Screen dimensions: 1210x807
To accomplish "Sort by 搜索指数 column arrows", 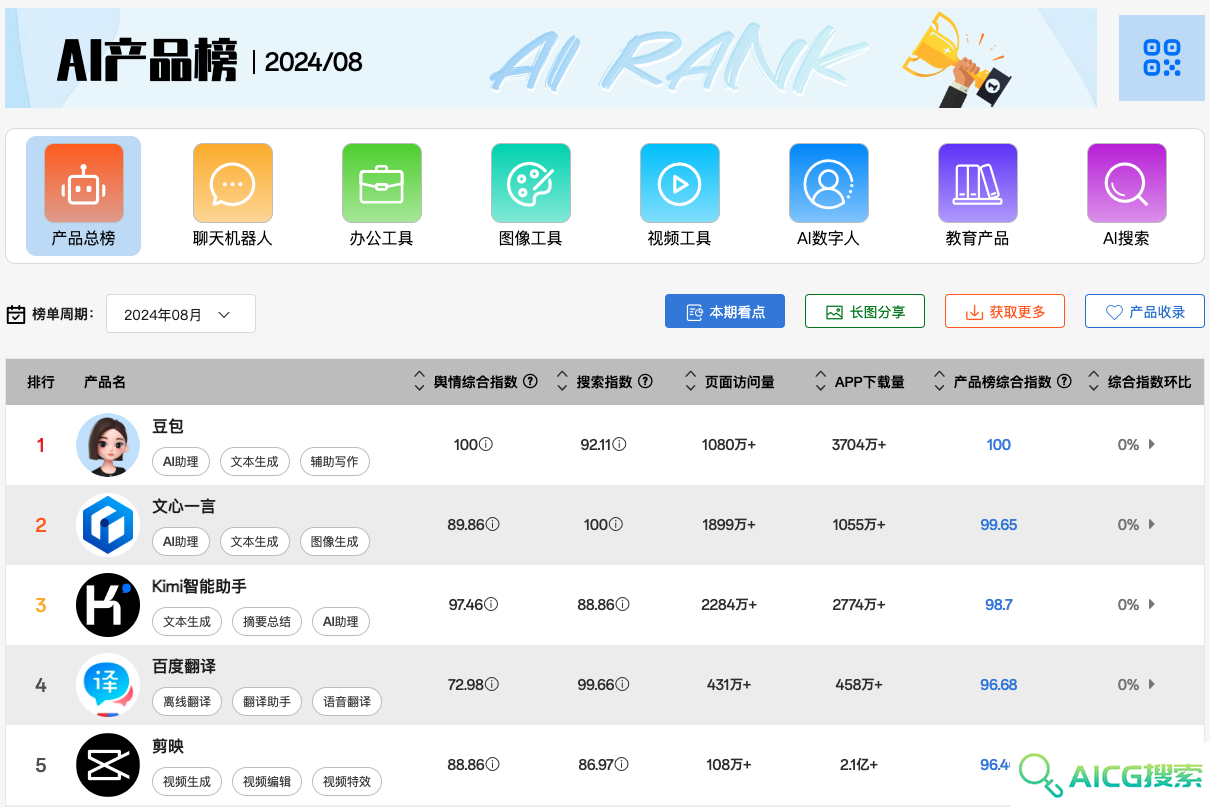I will coord(562,381).
